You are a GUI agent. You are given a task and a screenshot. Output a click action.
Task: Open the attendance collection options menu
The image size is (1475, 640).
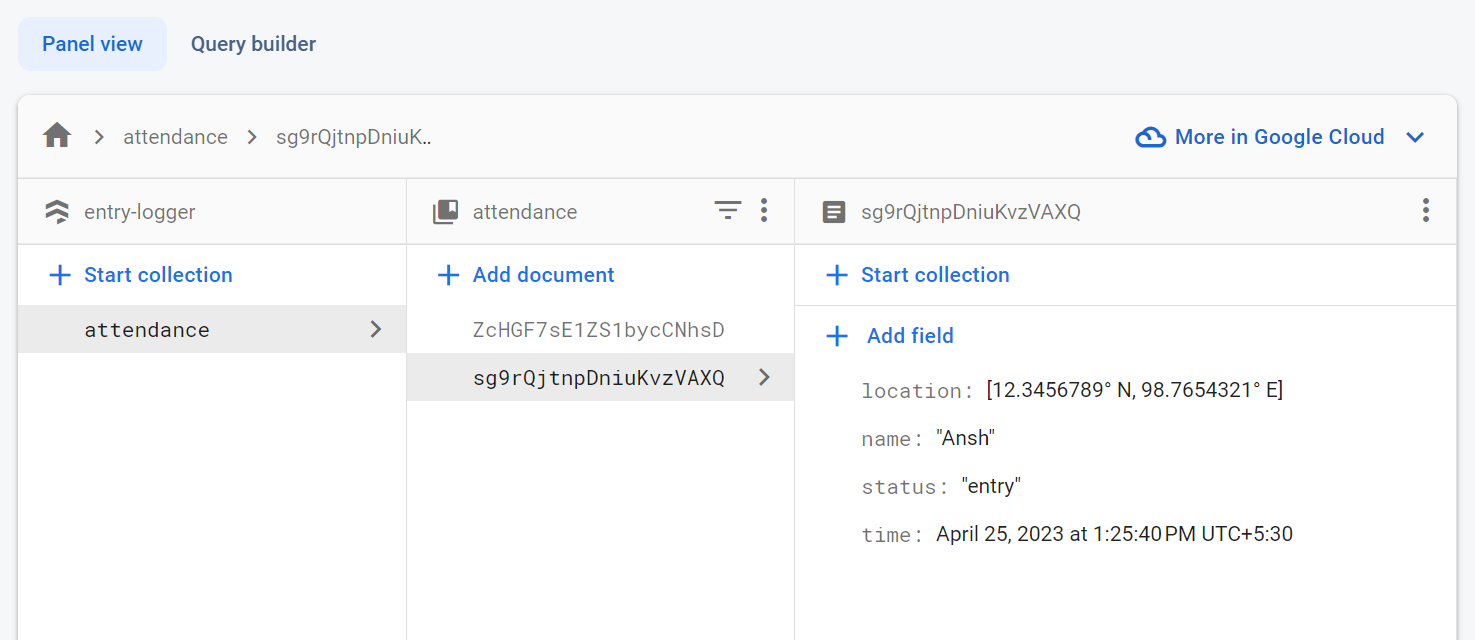764,210
